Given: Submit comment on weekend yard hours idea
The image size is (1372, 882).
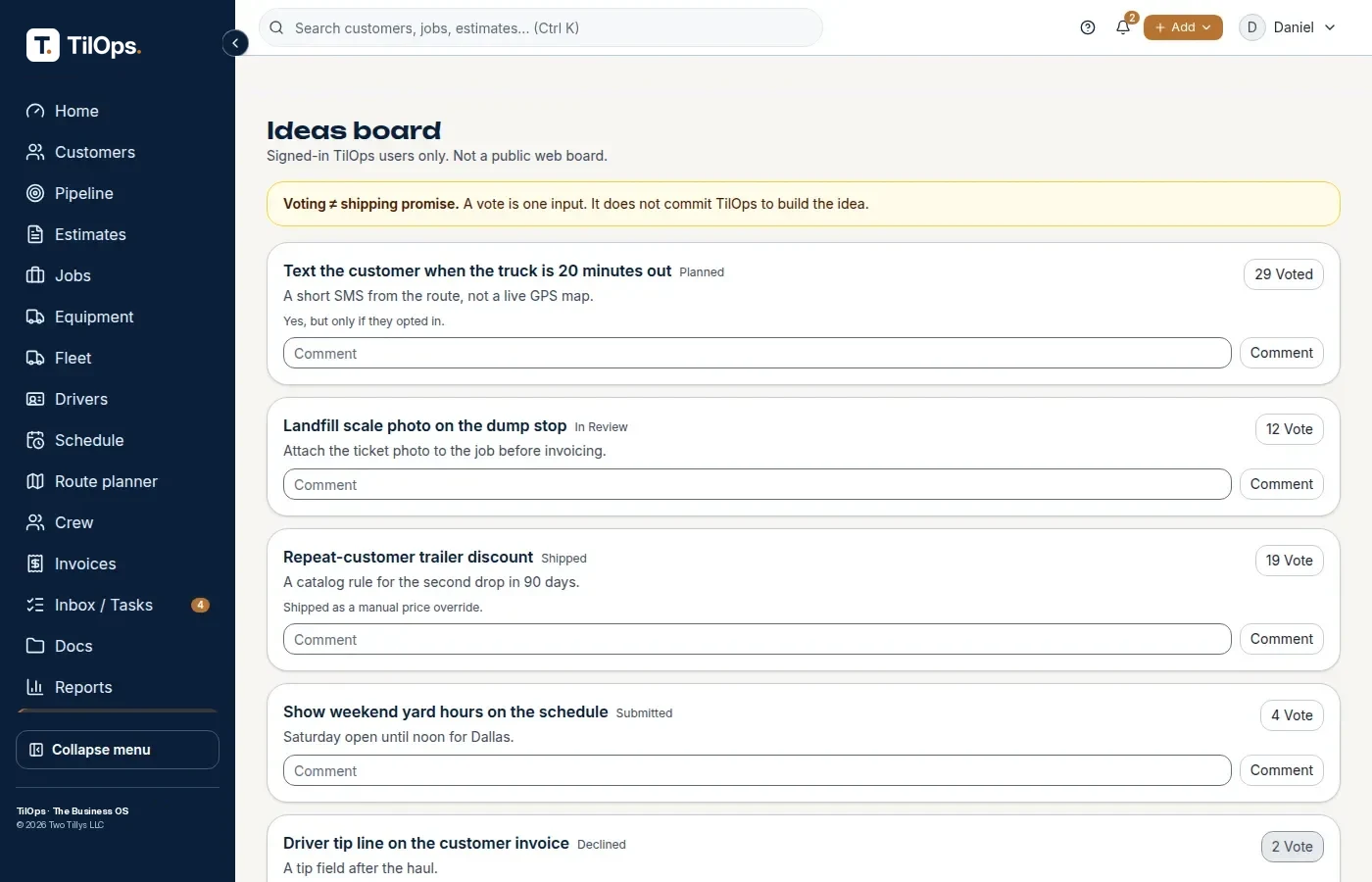Looking at the screenshot, I should coord(1282,770).
